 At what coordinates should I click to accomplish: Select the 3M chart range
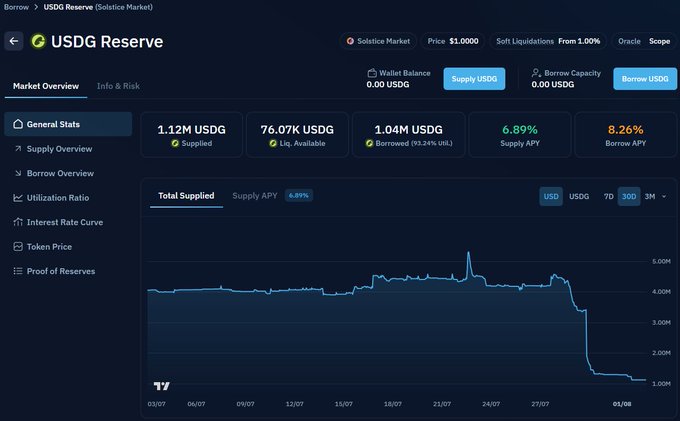pyautogui.click(x=650, y=196)
